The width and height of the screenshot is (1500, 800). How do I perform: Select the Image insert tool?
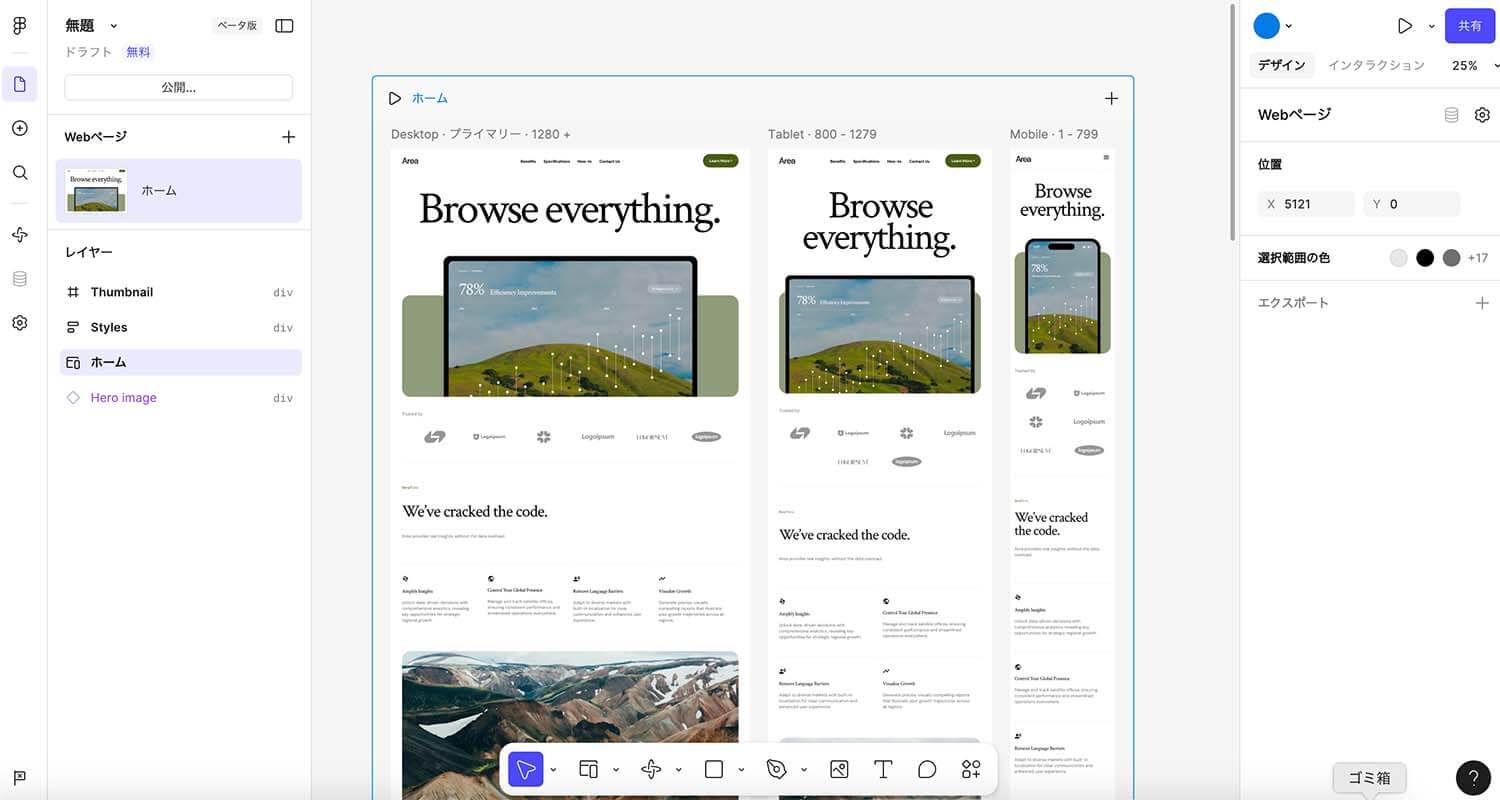(839, 769)
